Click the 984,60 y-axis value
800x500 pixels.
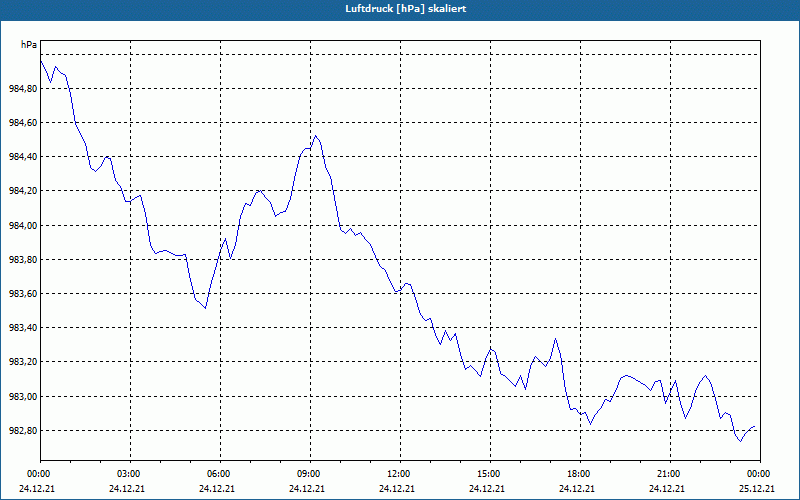23,123
